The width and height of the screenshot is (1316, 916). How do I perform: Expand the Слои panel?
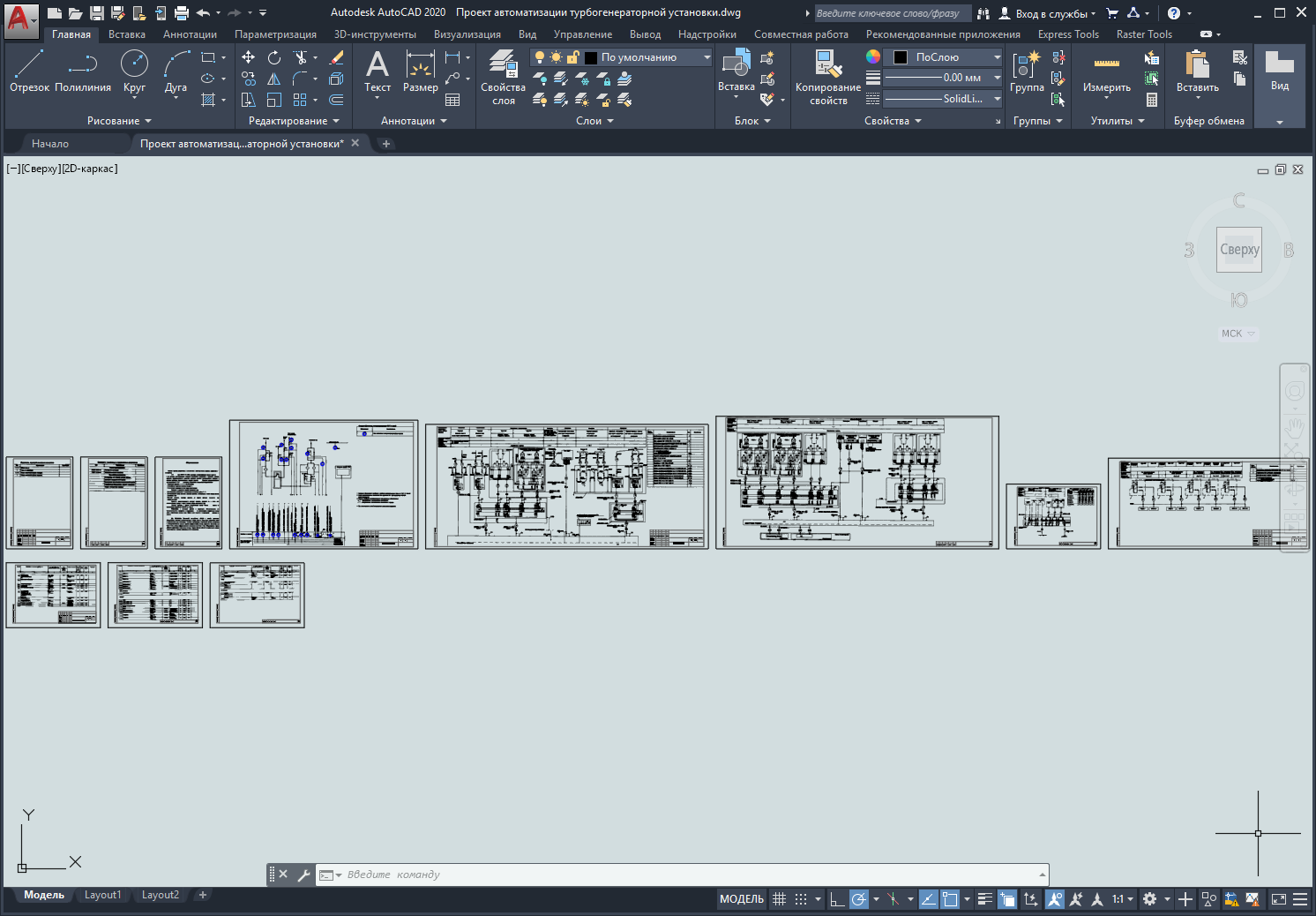[594, 121]
